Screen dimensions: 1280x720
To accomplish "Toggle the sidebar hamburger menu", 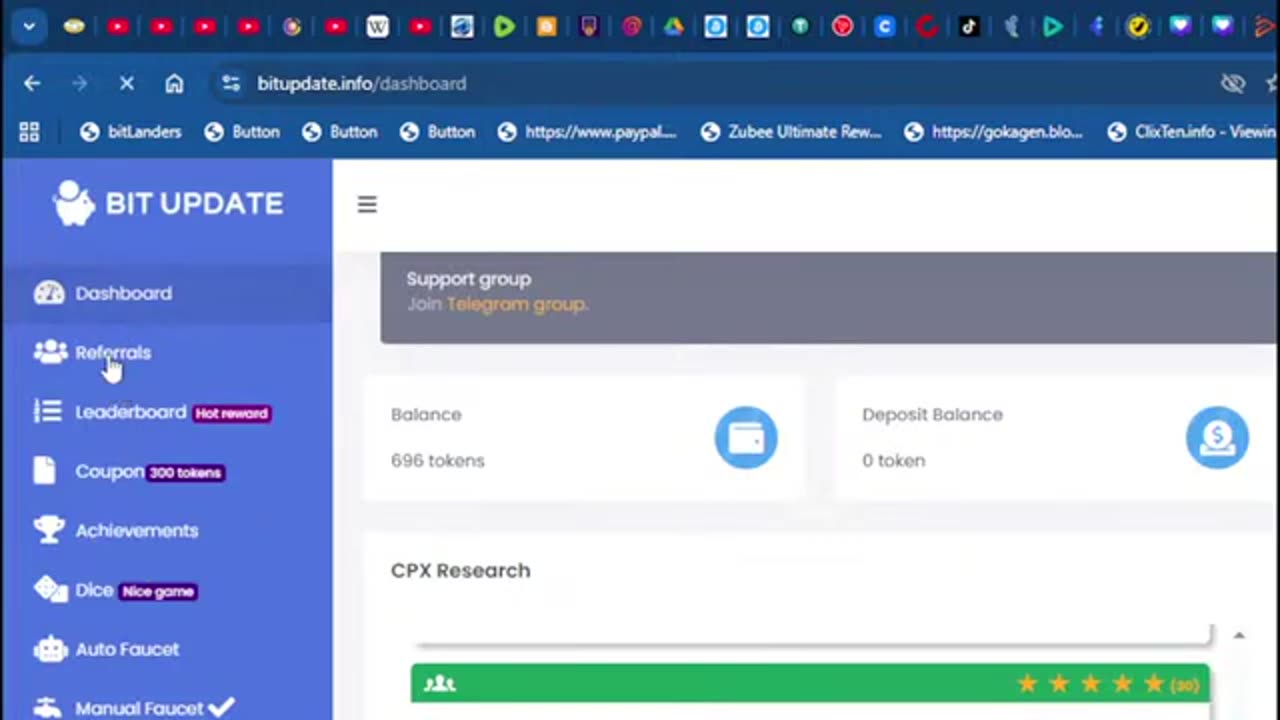I will point(367,204).
